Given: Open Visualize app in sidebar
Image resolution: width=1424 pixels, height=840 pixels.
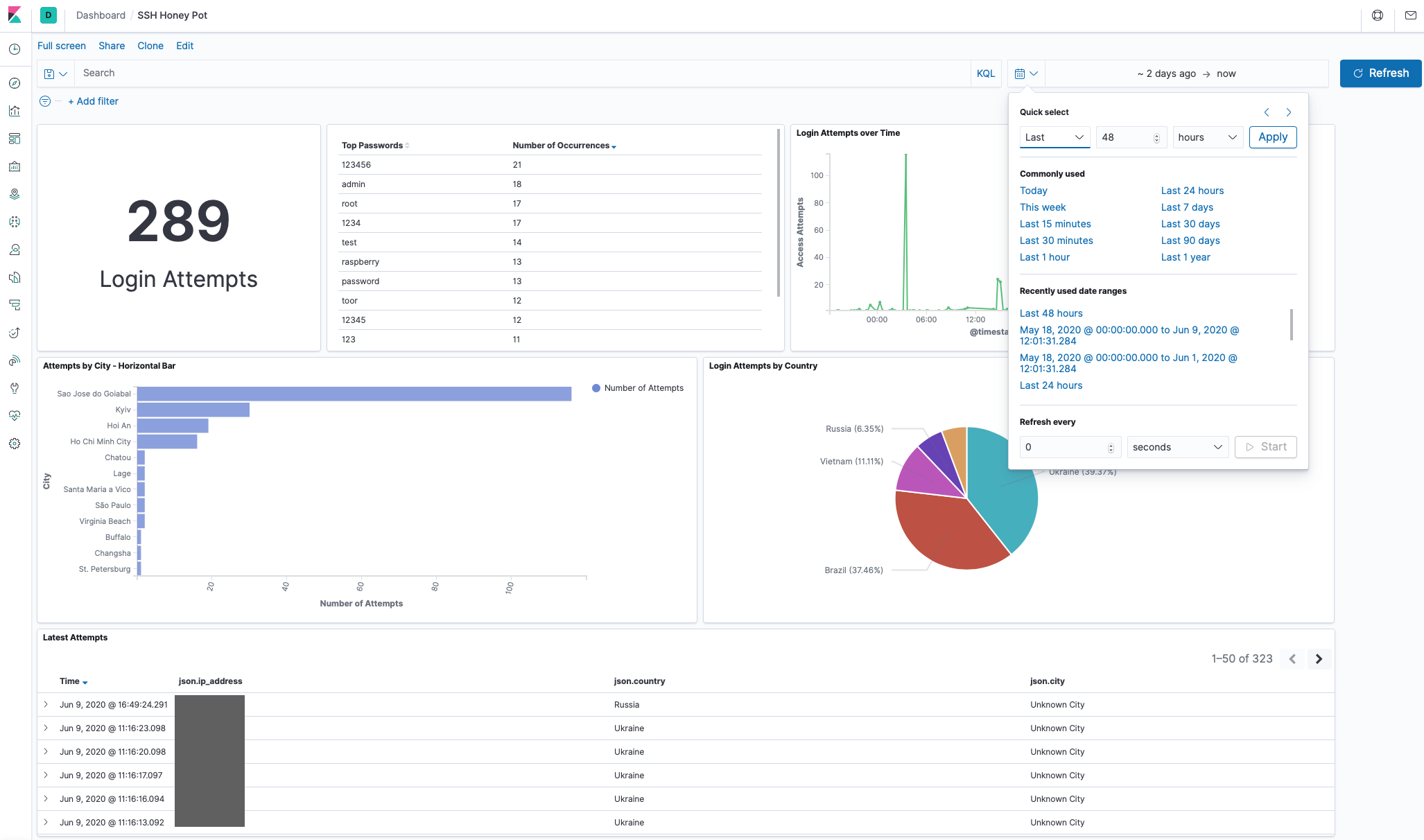Looking at the screenshot, I should (15, 111).
